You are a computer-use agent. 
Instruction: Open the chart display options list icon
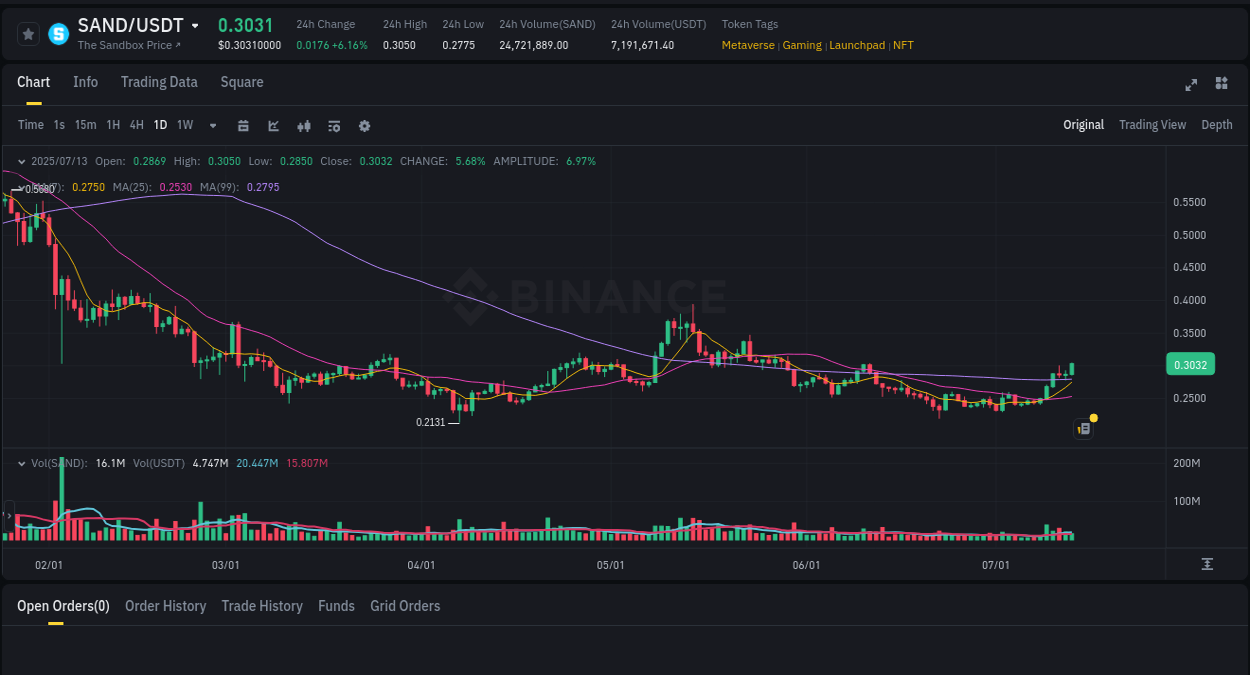pos(334,125)
